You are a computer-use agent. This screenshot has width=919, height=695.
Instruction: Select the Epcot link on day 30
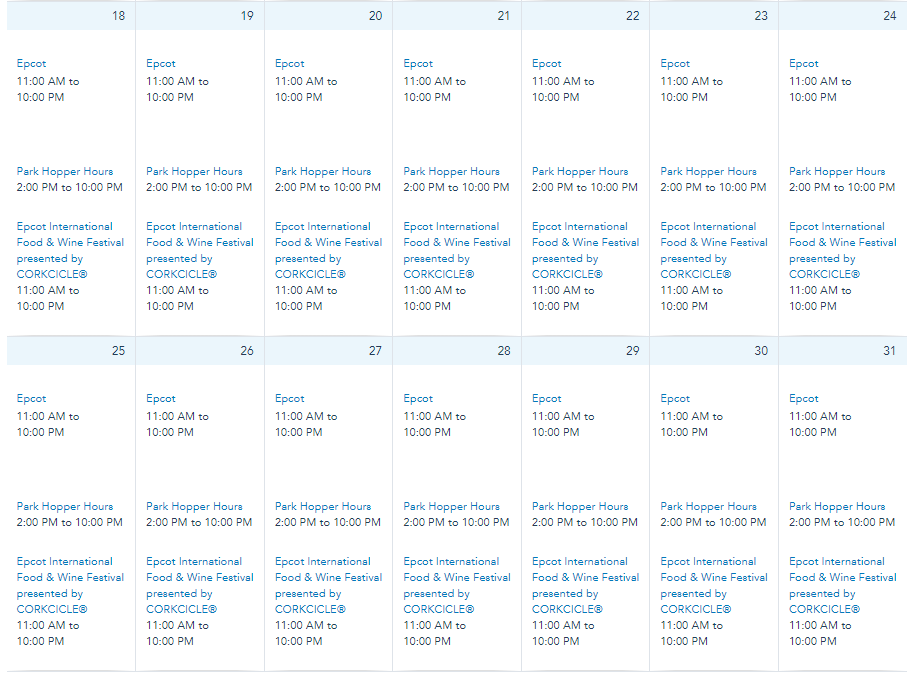675,398
